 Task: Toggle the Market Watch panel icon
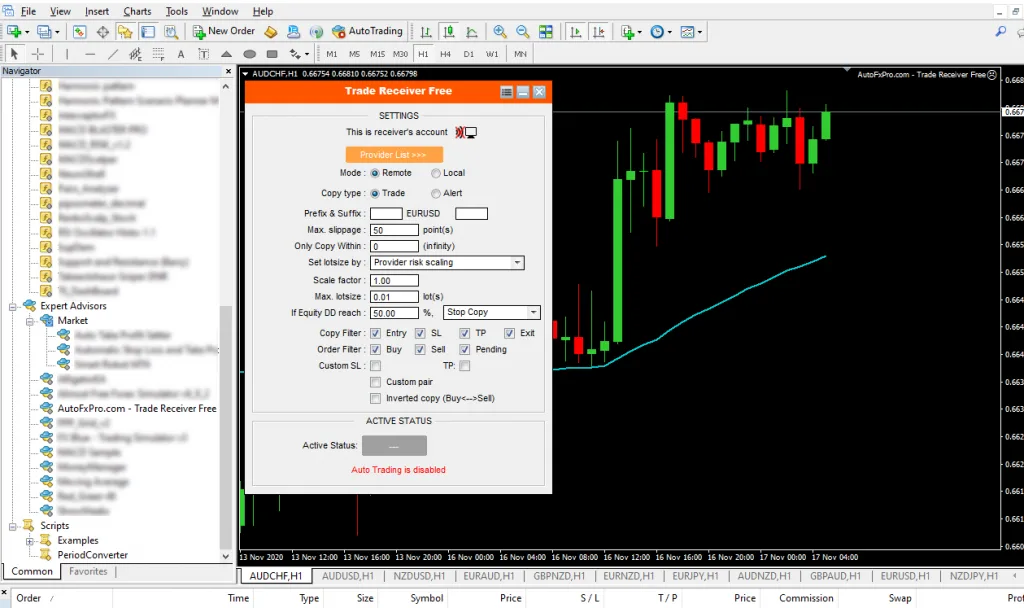coord(80,31)
